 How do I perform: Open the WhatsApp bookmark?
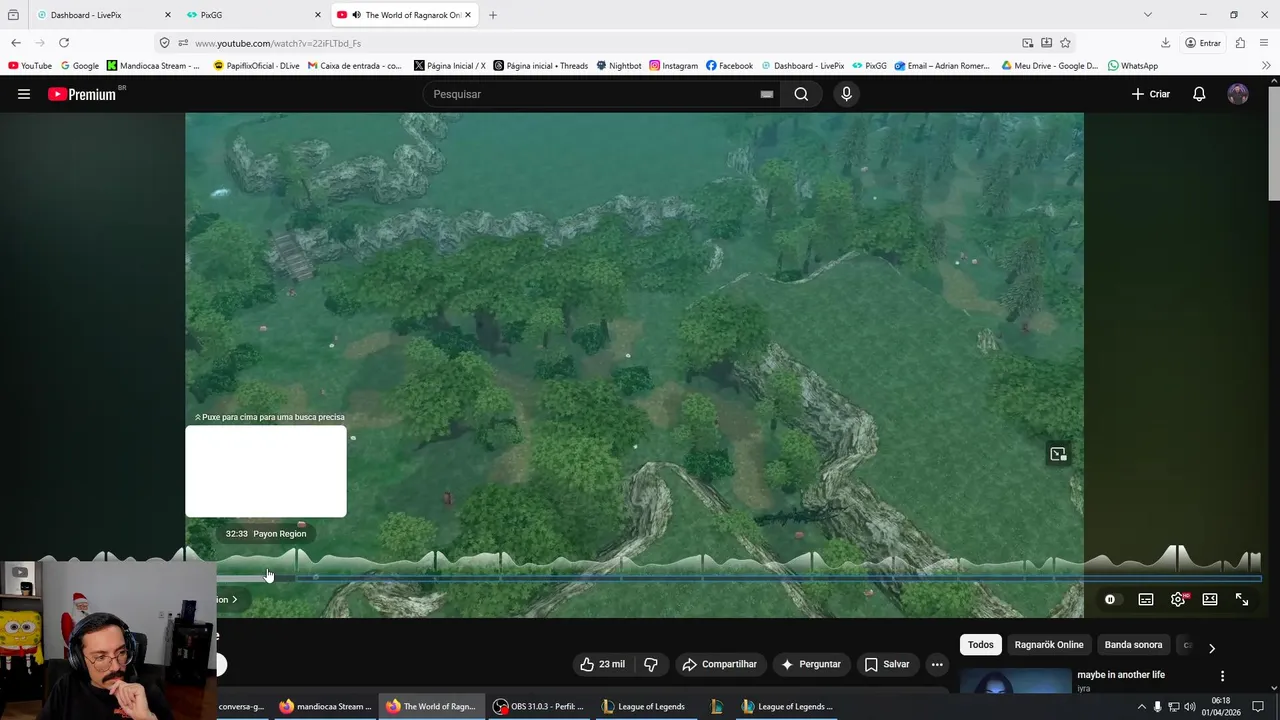(1132, 66)
